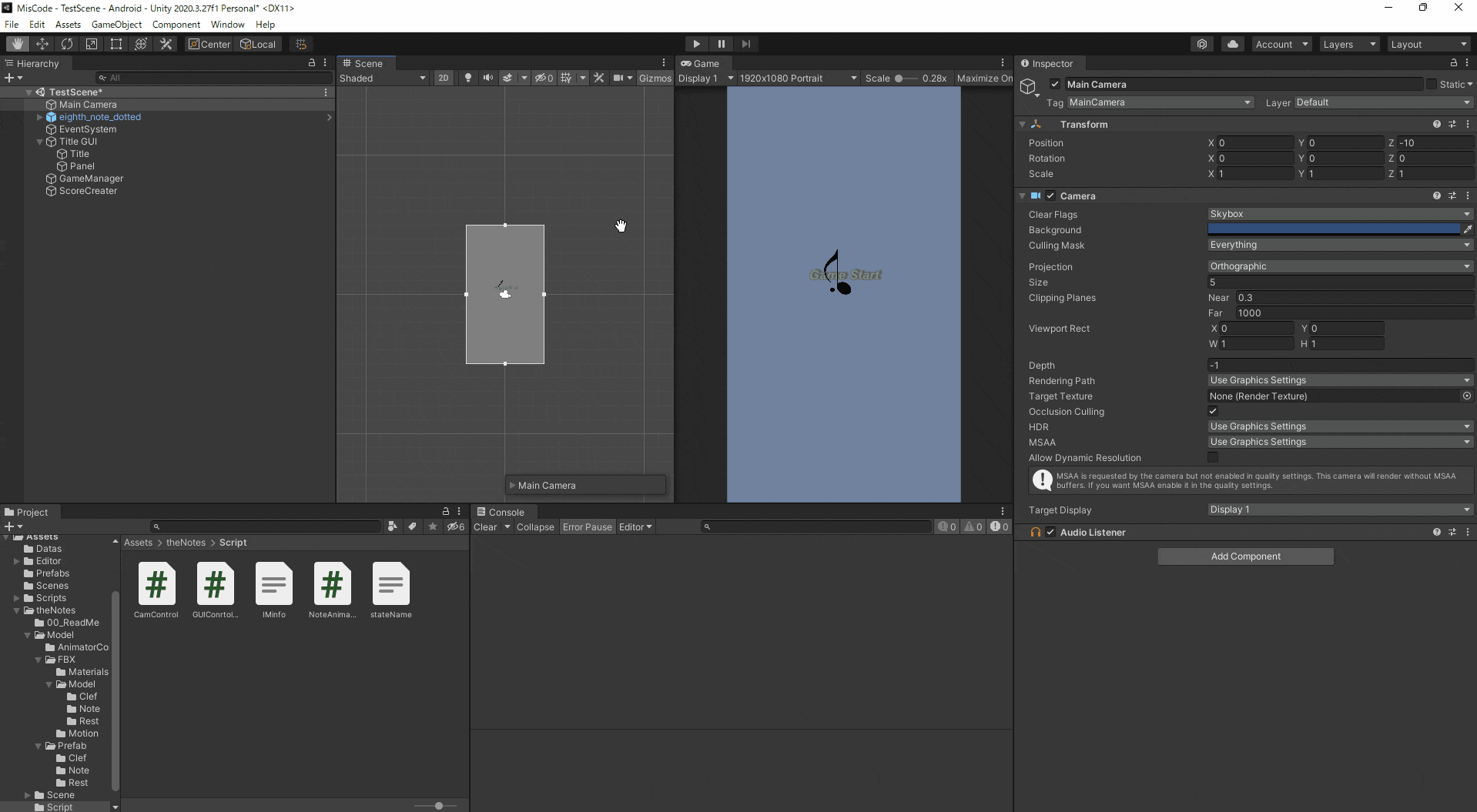
Task: Click the Project search field
Action: click(266, 526)
